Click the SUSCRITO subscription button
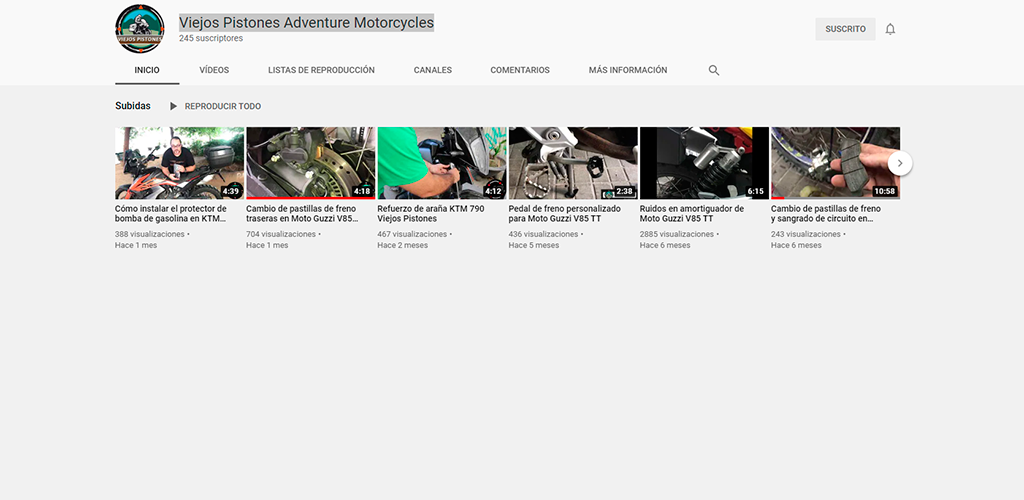1024x500 pixels. pyautogui.click(x=845, y=29)
